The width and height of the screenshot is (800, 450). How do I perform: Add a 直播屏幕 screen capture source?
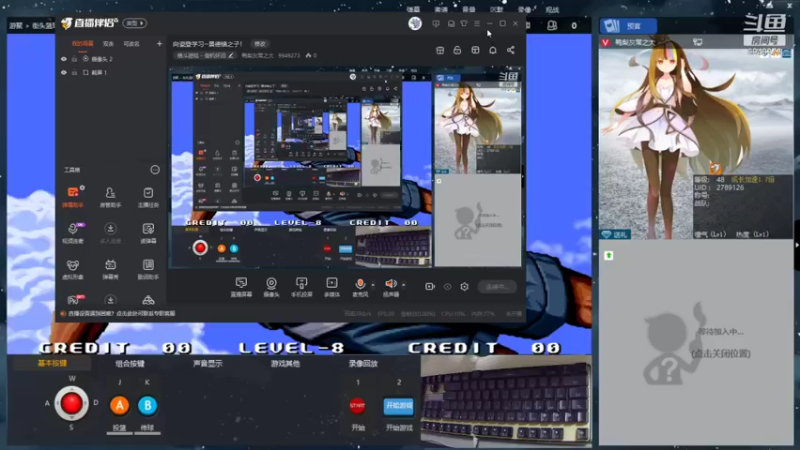pyautogui.click(x=241, y=287)
